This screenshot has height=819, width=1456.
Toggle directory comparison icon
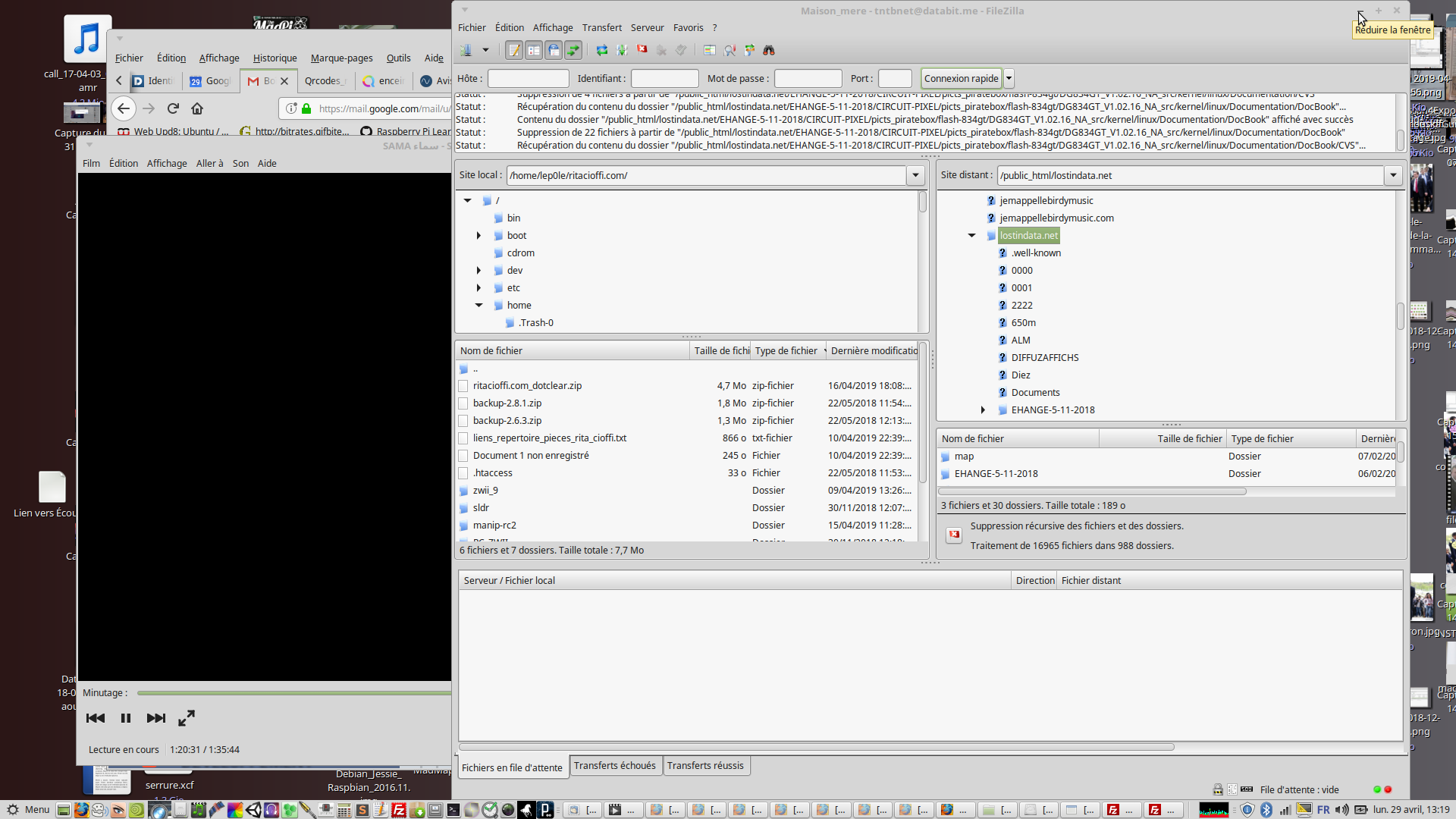pos(730,51)
